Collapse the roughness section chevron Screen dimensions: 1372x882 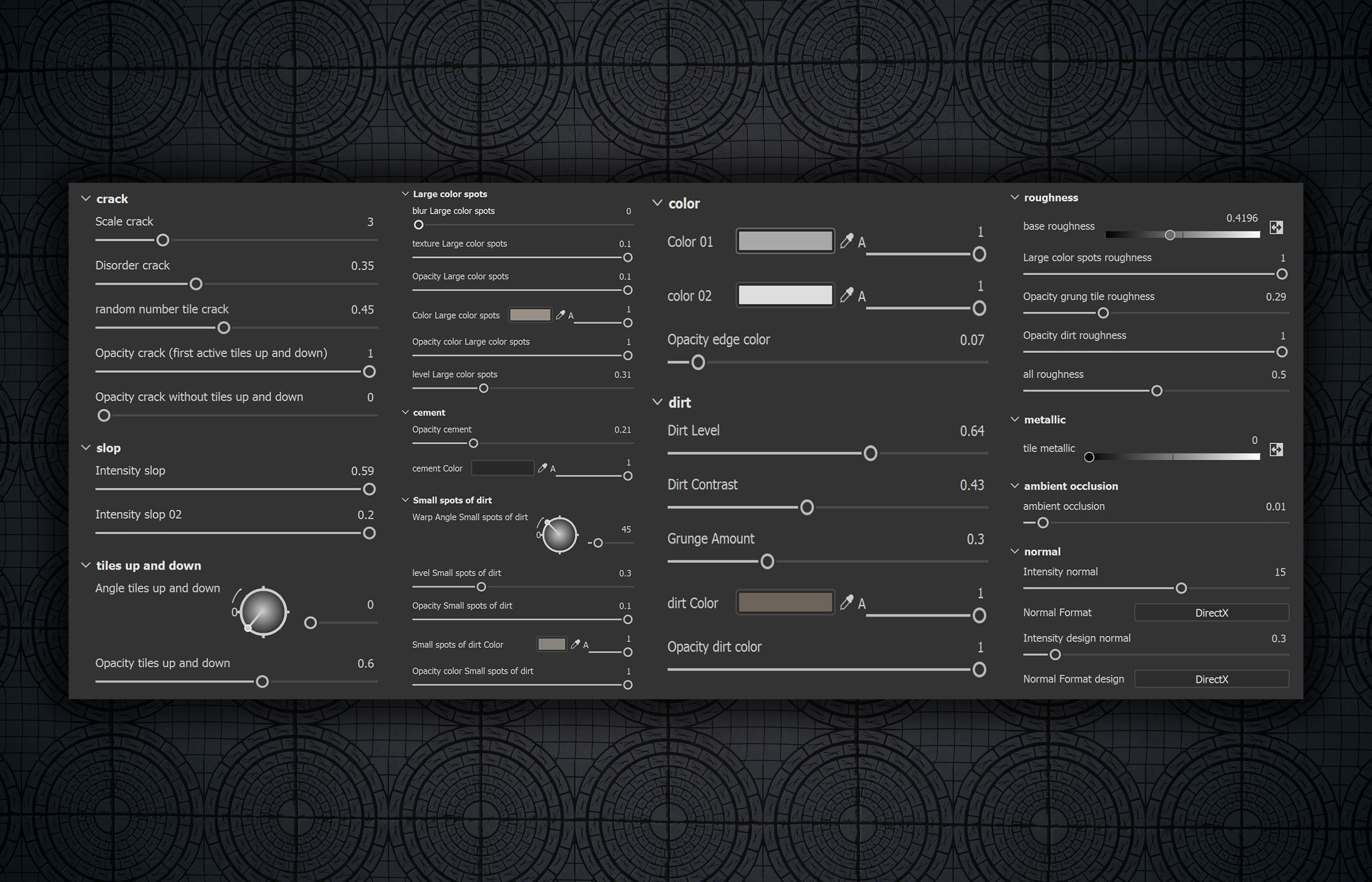click(1015, 197)
